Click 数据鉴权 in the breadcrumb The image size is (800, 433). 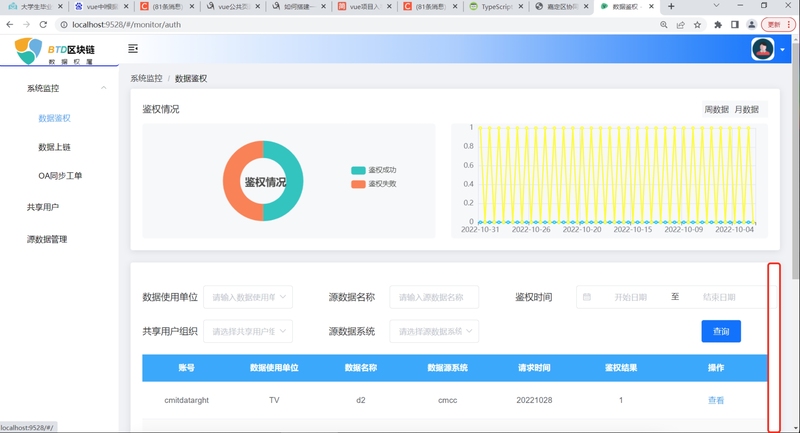click(191, 79)
